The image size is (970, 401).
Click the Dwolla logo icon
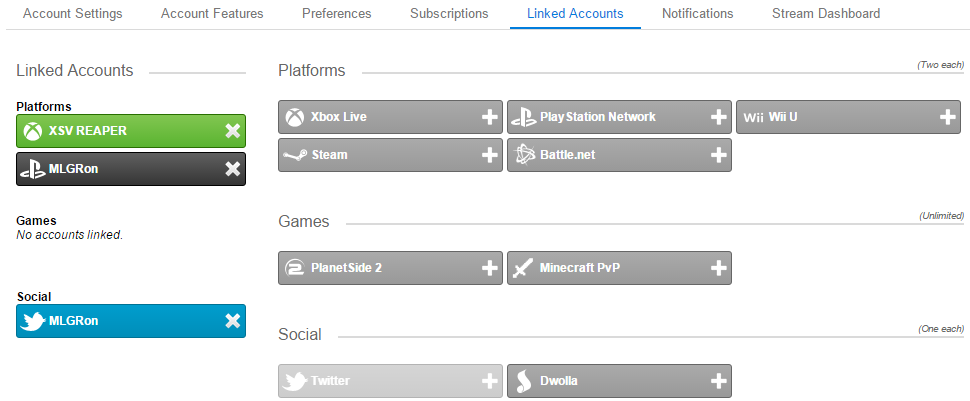525,381
